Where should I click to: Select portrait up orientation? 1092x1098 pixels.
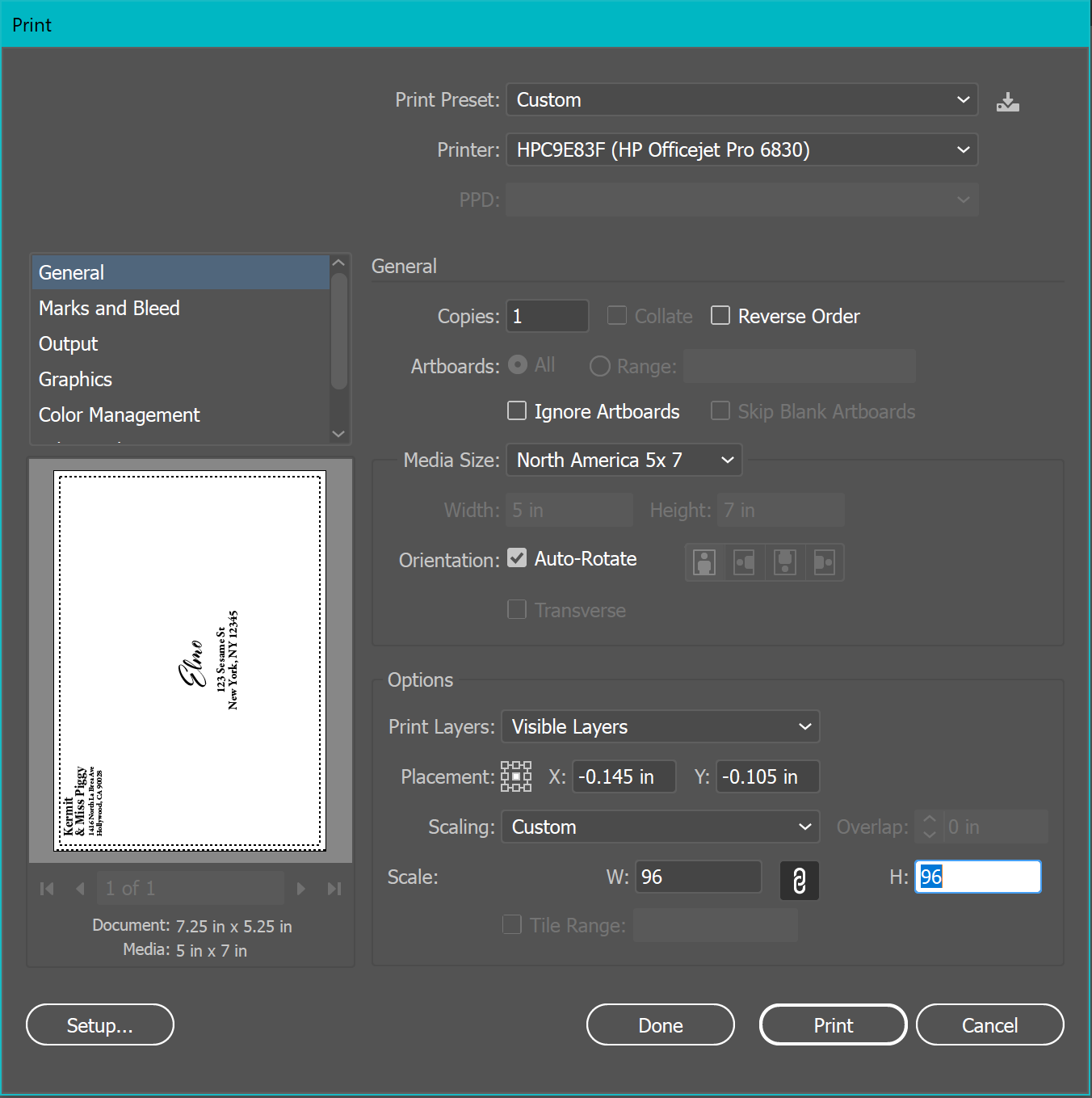703,562
